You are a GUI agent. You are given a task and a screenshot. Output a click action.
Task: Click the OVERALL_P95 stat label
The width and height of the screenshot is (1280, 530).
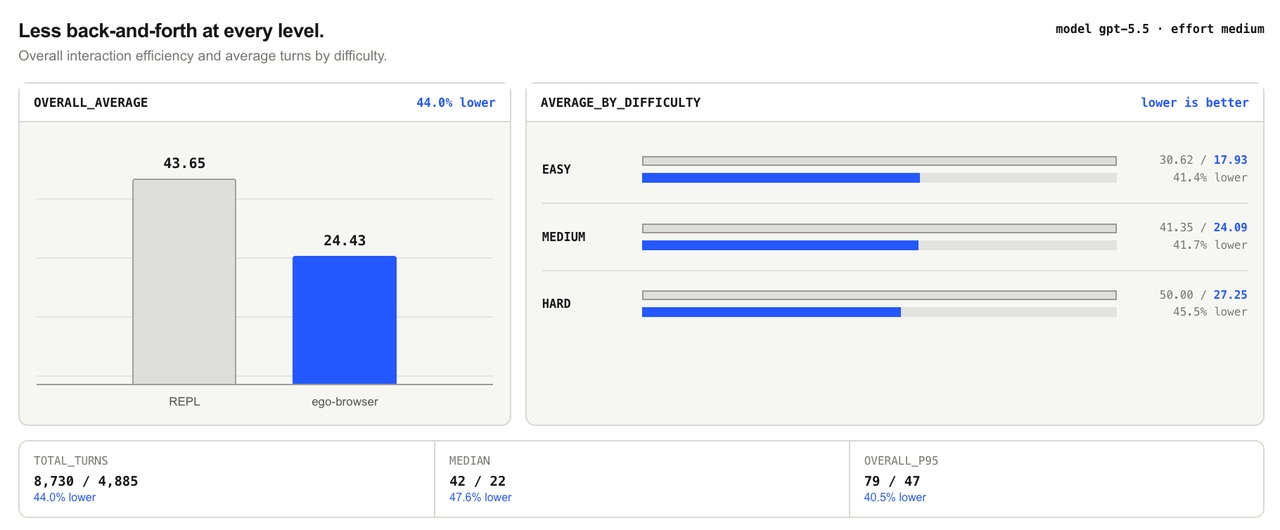(901, 461)
